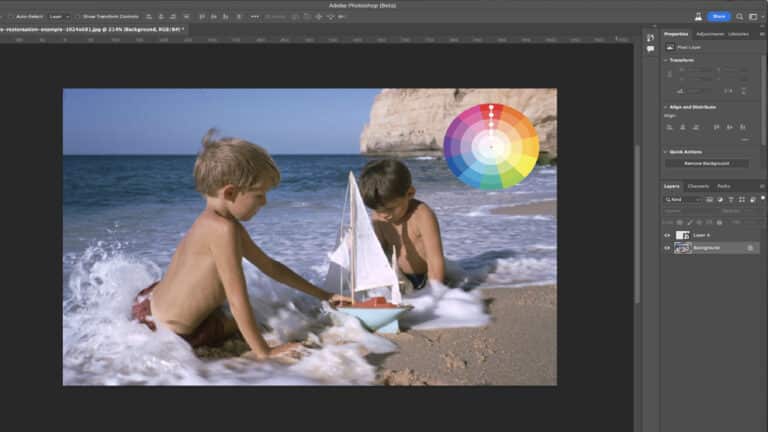Click the blue Share button
This screenshot has width=768, height=432.
coord(719,17)
